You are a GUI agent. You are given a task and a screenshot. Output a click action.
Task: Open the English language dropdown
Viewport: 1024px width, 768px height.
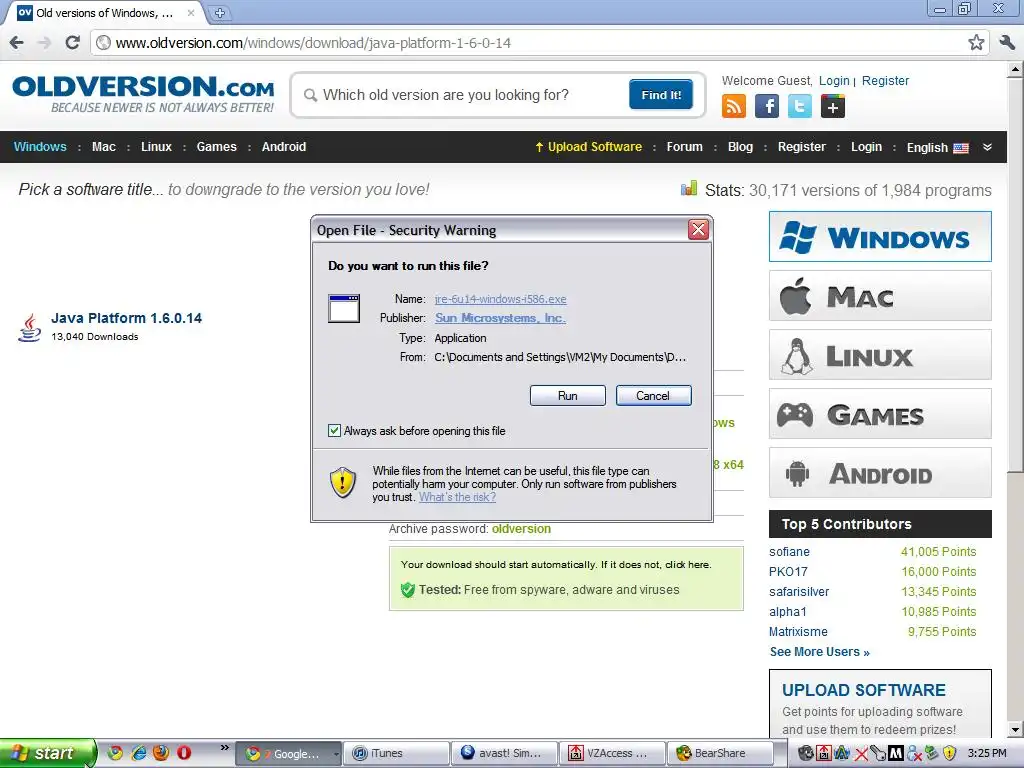click(x=937, y=147)
